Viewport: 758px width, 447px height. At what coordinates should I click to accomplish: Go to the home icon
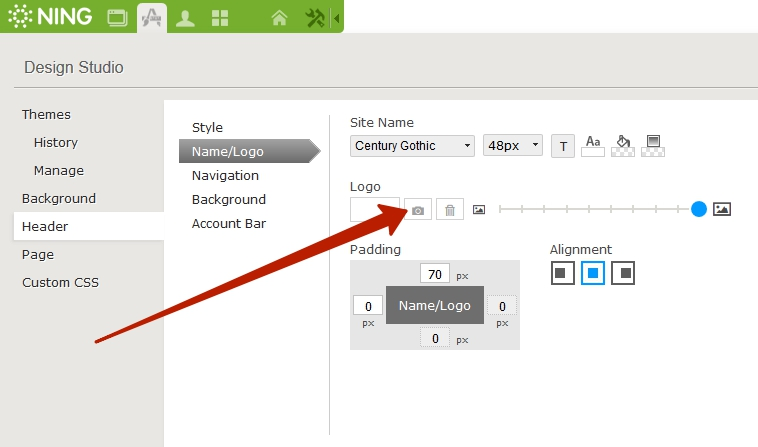pyautogui.click(x=279, y=18)
